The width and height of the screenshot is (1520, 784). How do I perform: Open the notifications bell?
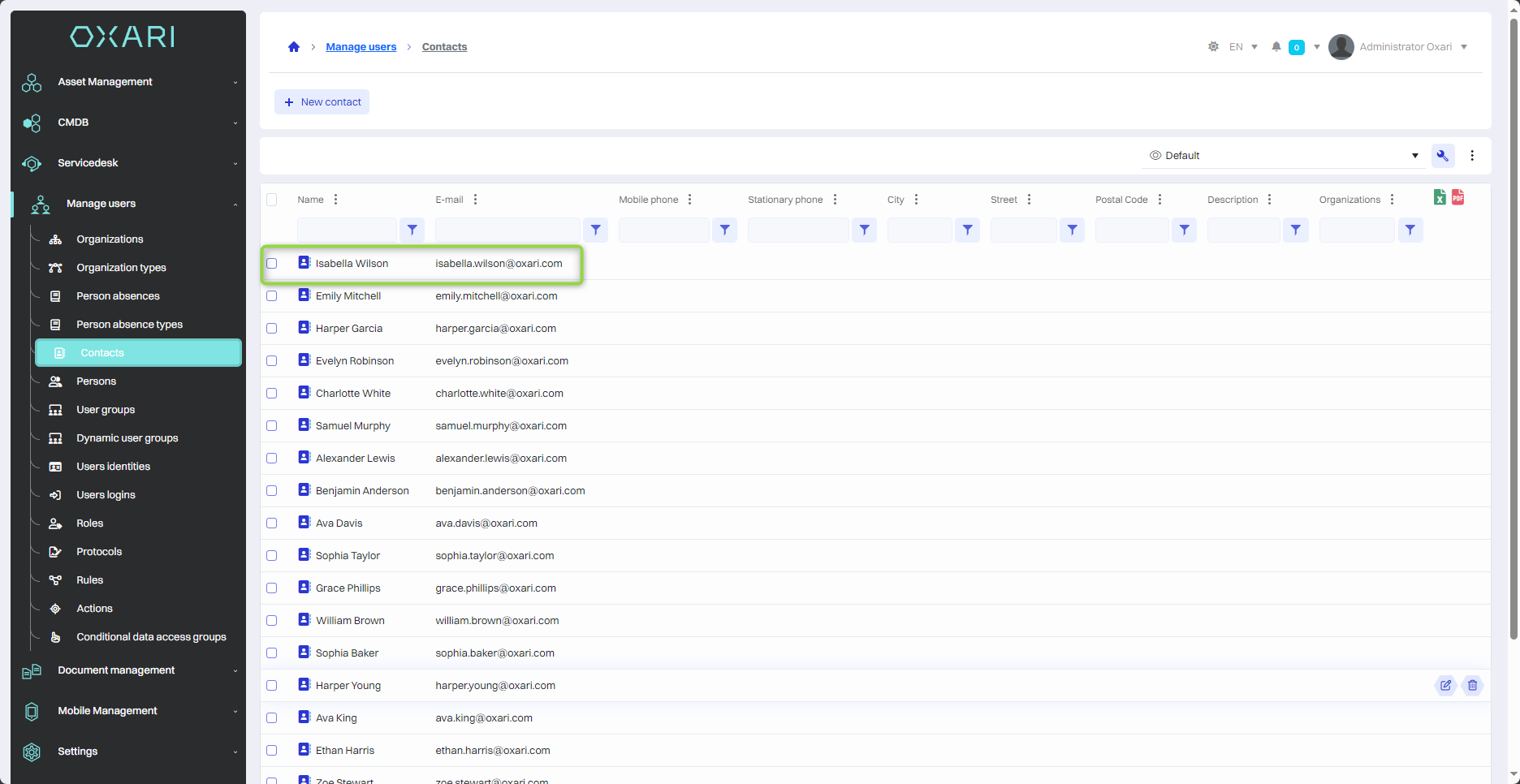click(x=1276, y=47)
